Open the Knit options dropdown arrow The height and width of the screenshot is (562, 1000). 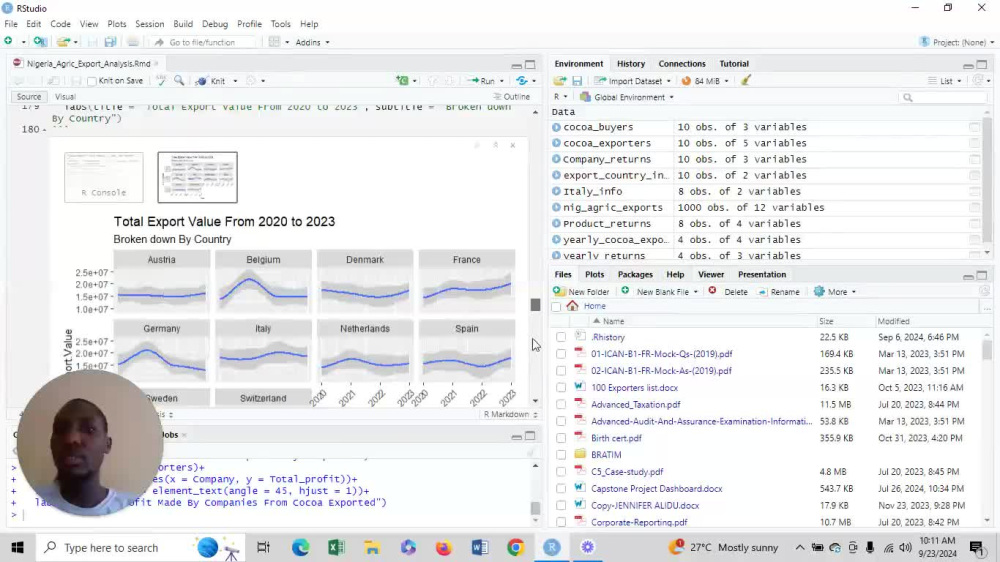coord(235,81)
